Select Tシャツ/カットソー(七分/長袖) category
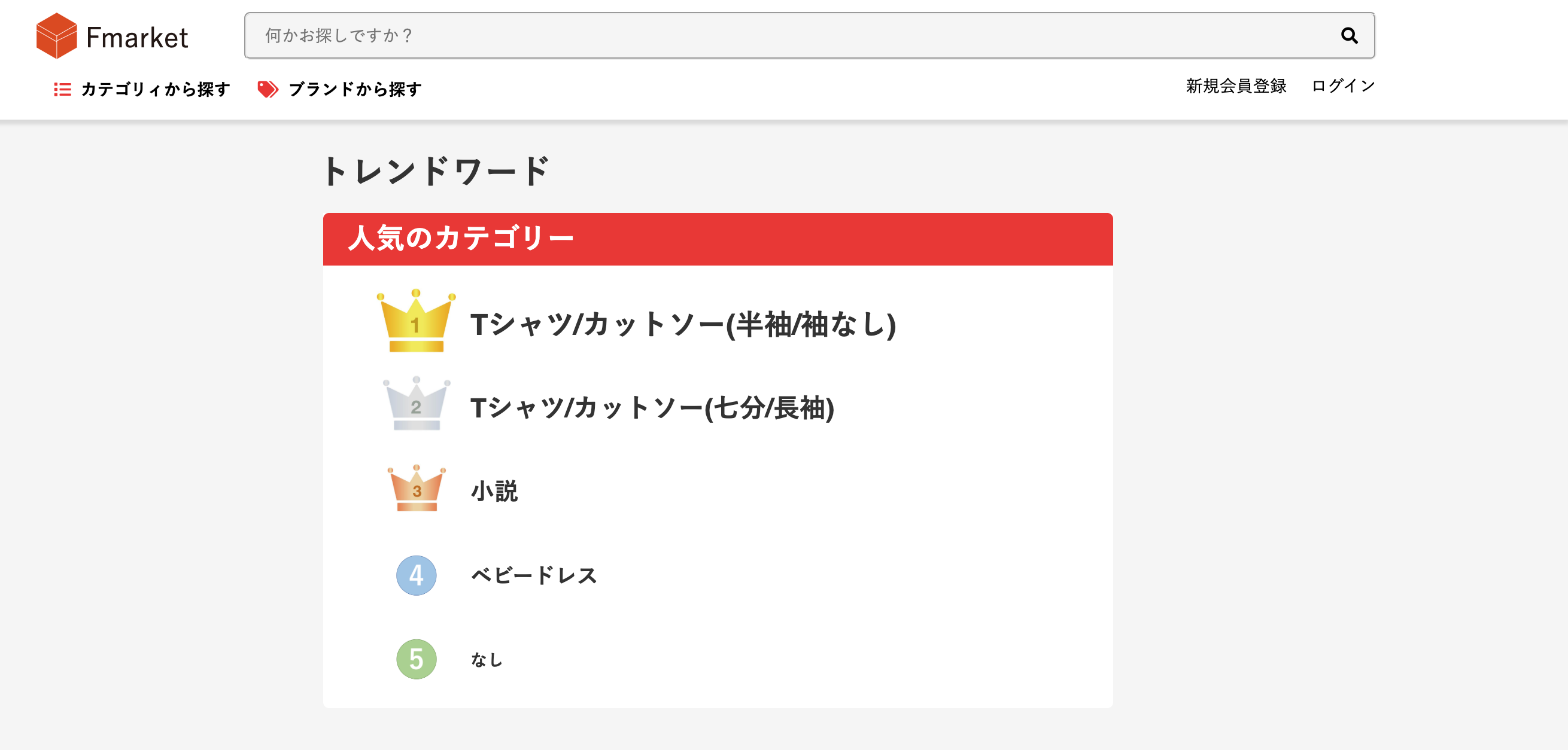Image resolution: width=1568 pixels, height=750 pixels. [652, 407]
